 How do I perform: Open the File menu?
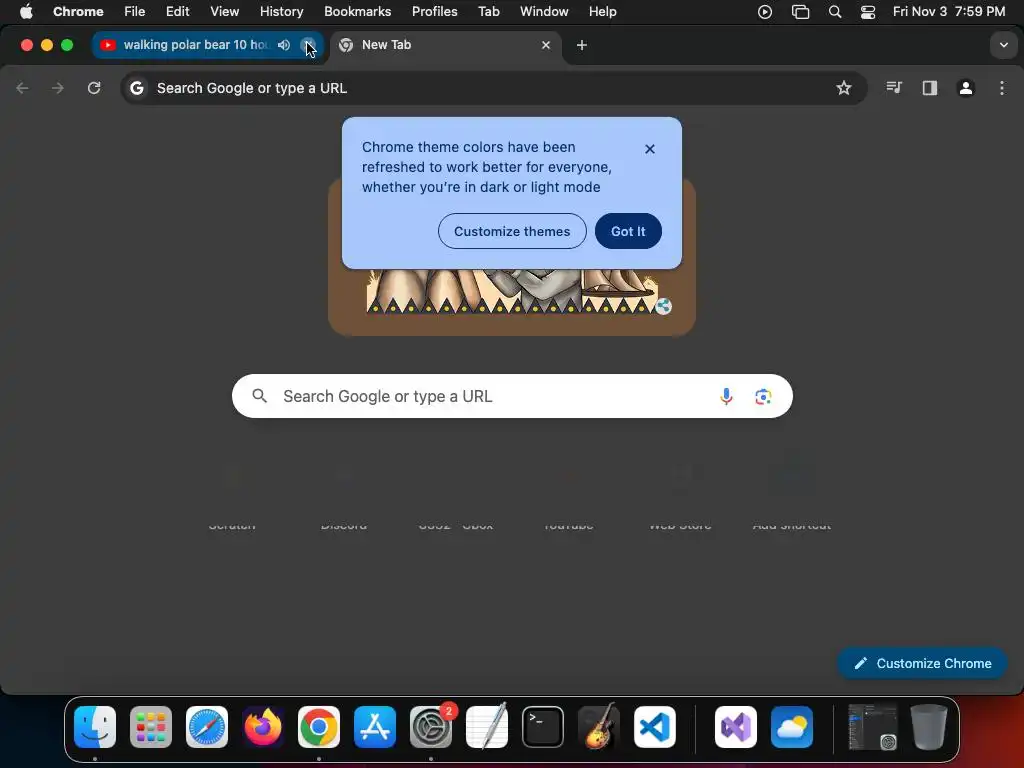pyautogui.click(x=135, y=12)
